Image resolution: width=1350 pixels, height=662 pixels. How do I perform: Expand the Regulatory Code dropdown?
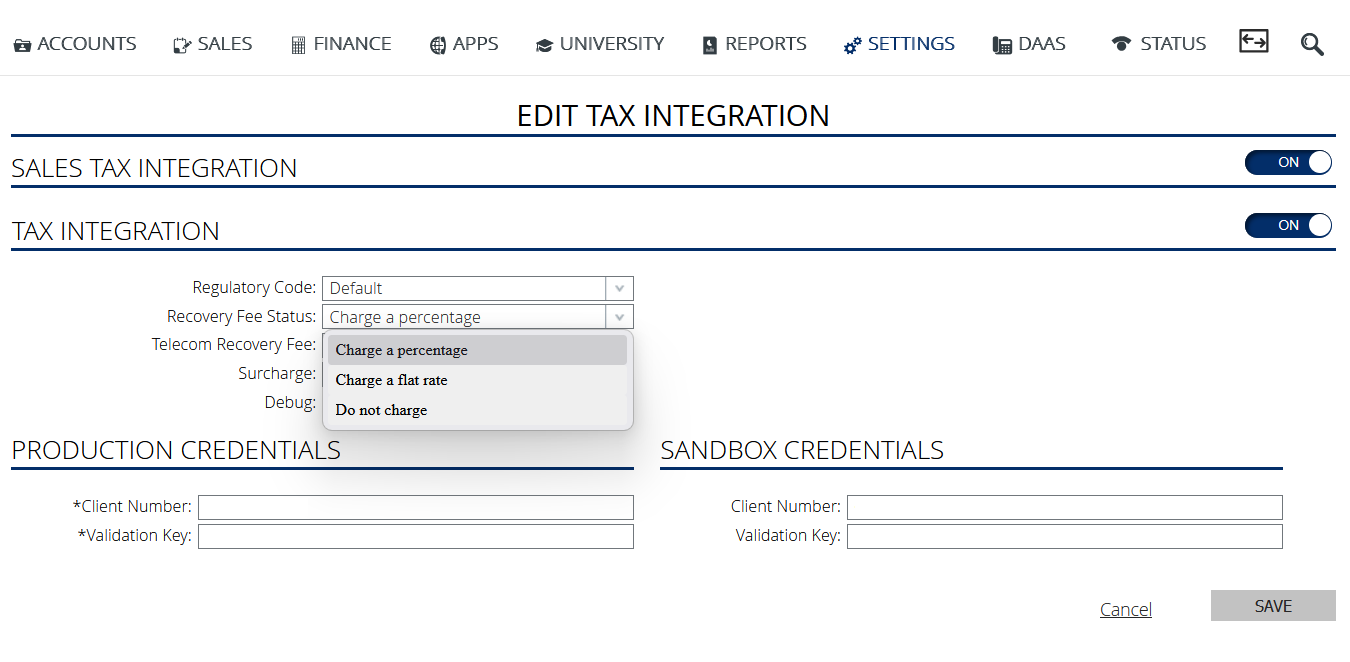[619, 289]
